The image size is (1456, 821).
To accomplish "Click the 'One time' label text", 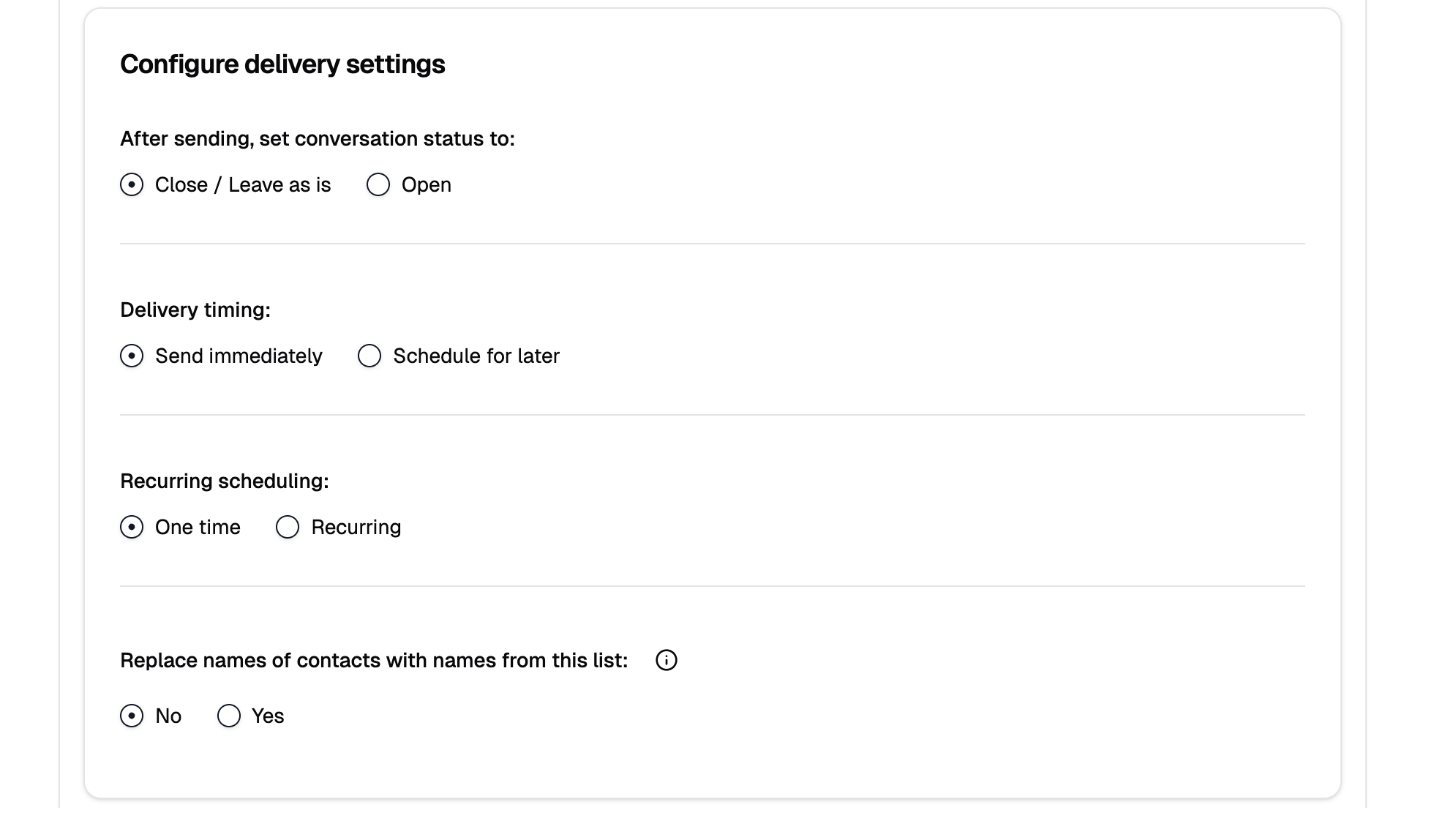I will coord(198,527).
